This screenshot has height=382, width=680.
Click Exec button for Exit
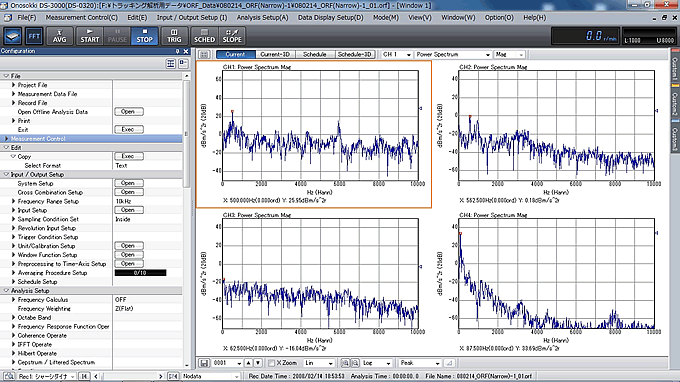129,130
